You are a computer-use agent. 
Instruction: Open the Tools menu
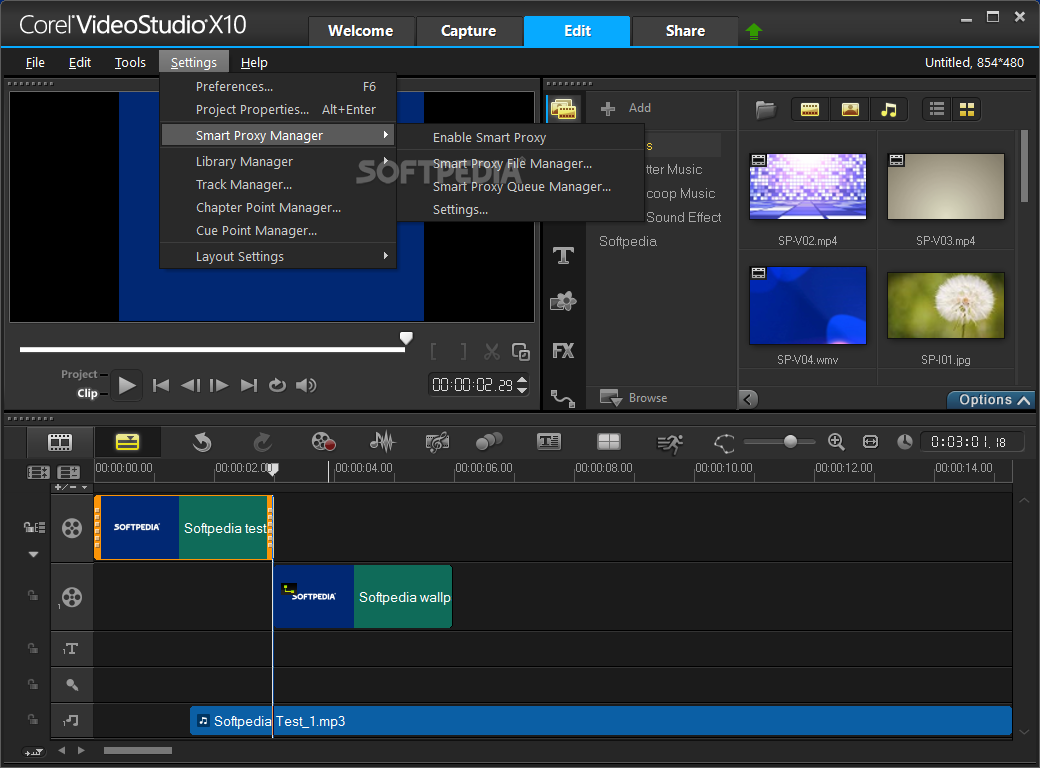130,62
